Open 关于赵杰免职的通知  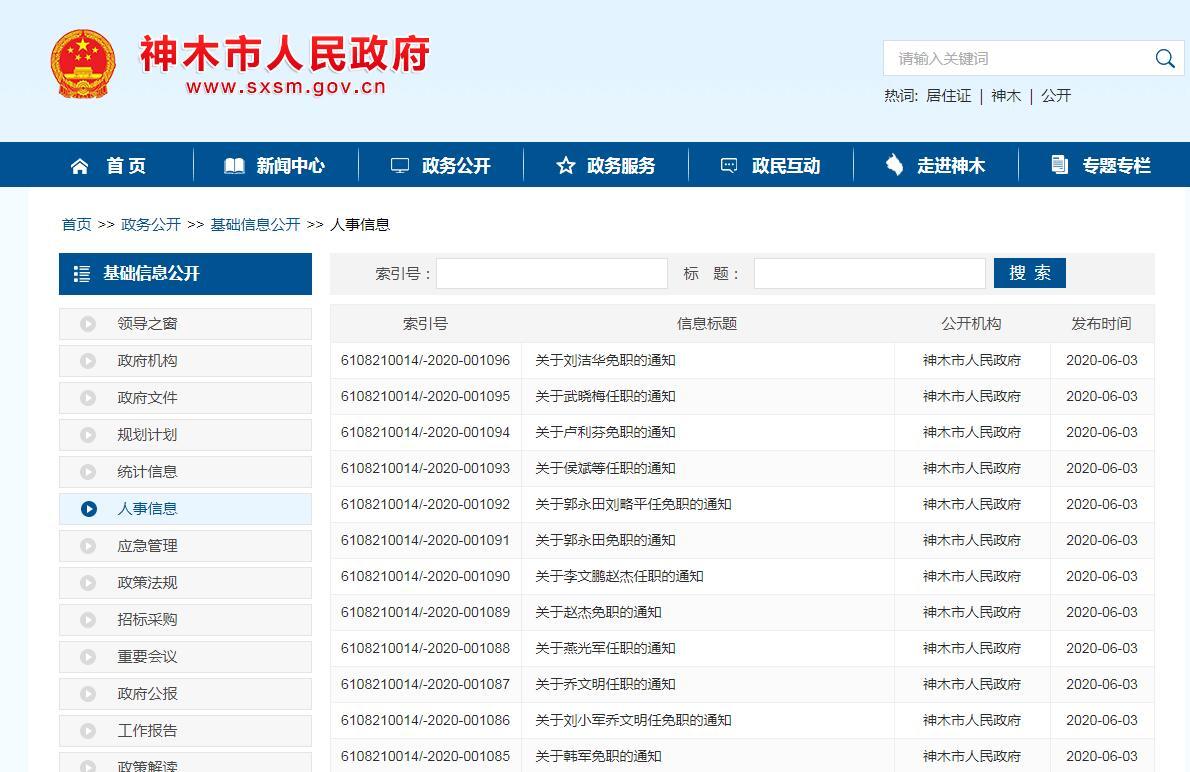pos(599,613)
